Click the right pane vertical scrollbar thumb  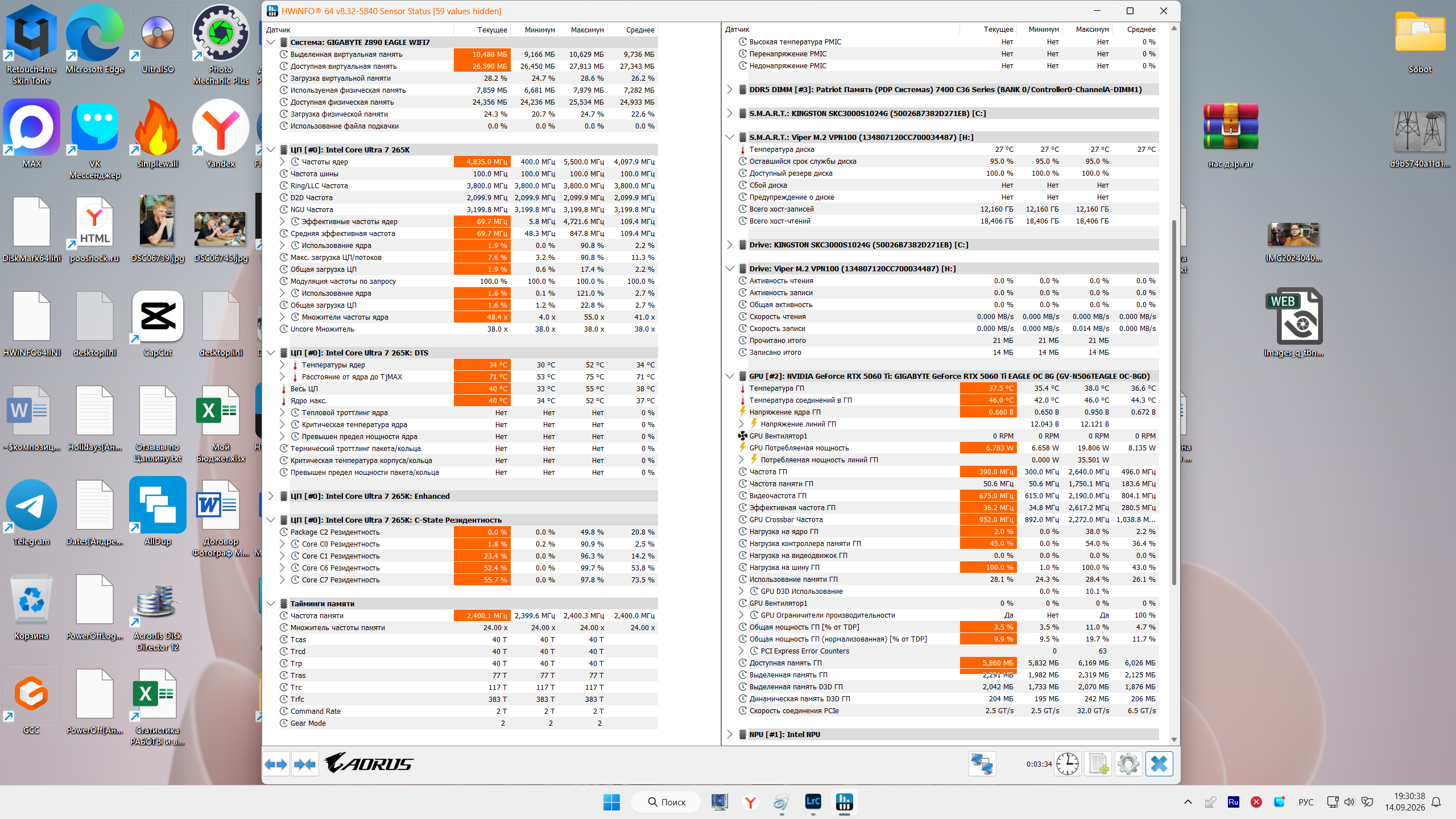(x=1173, y=403)
